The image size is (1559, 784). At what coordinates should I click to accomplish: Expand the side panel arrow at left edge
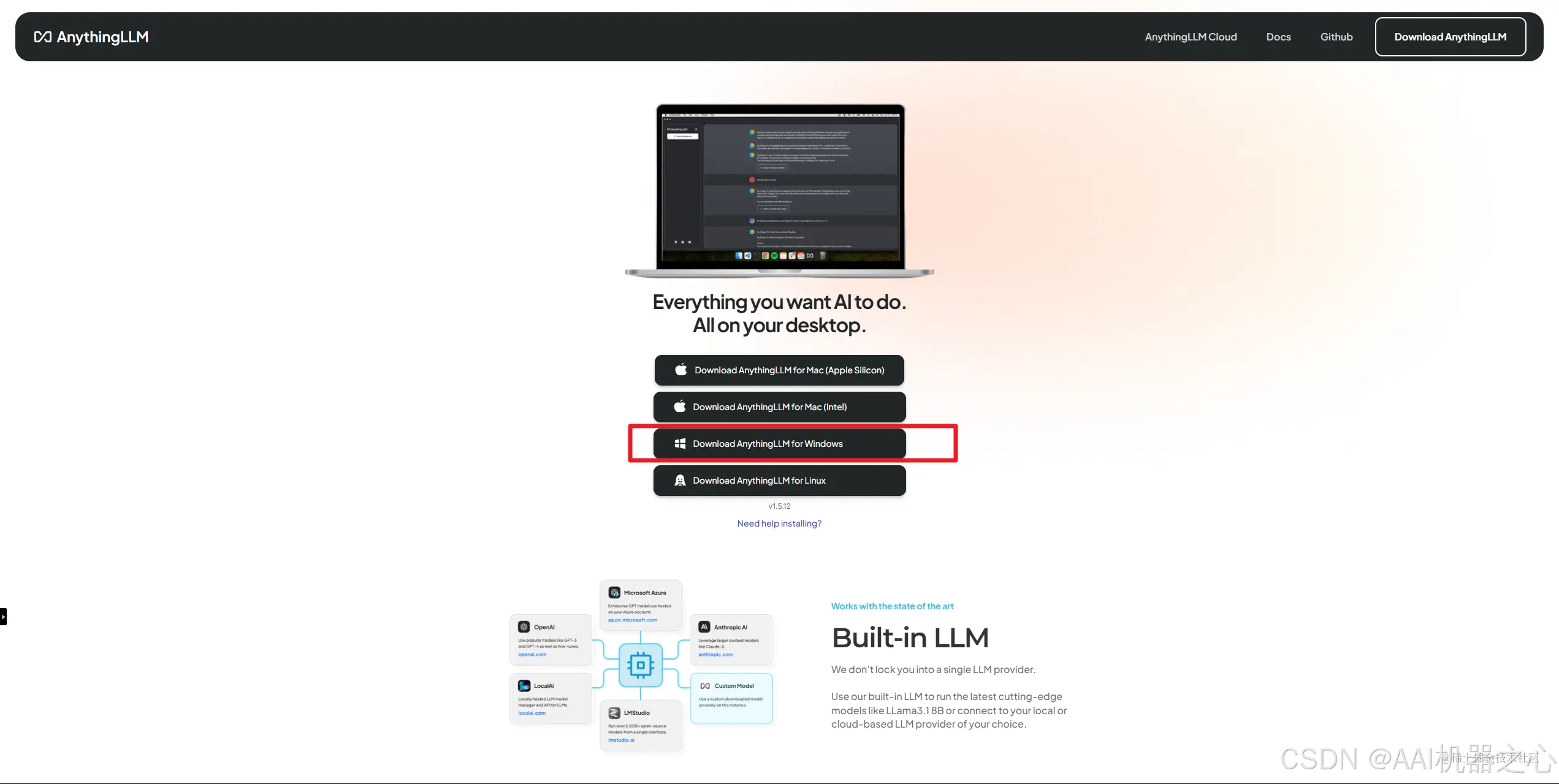(x=3, y=616)
